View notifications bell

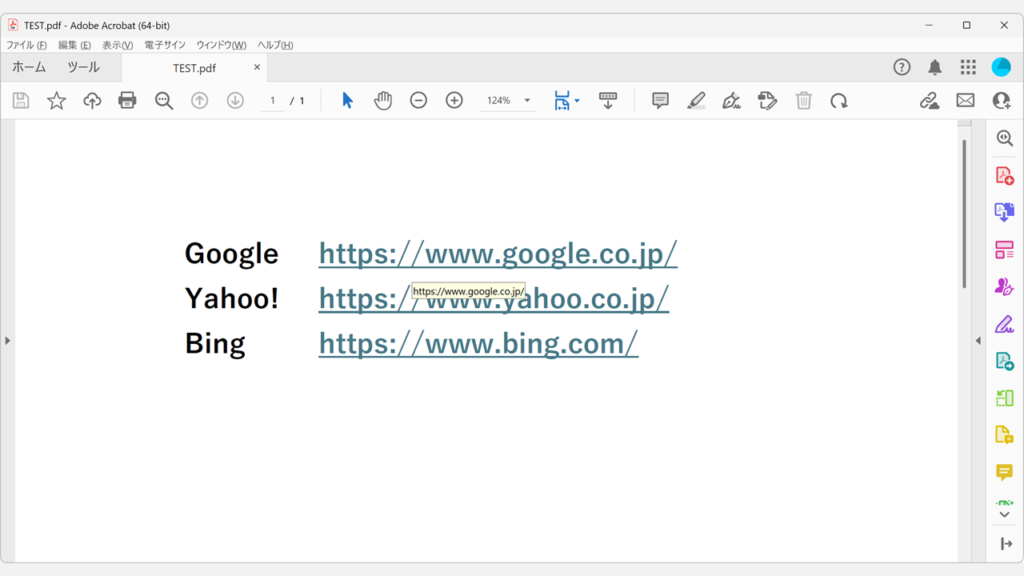[x=935, y=67]
